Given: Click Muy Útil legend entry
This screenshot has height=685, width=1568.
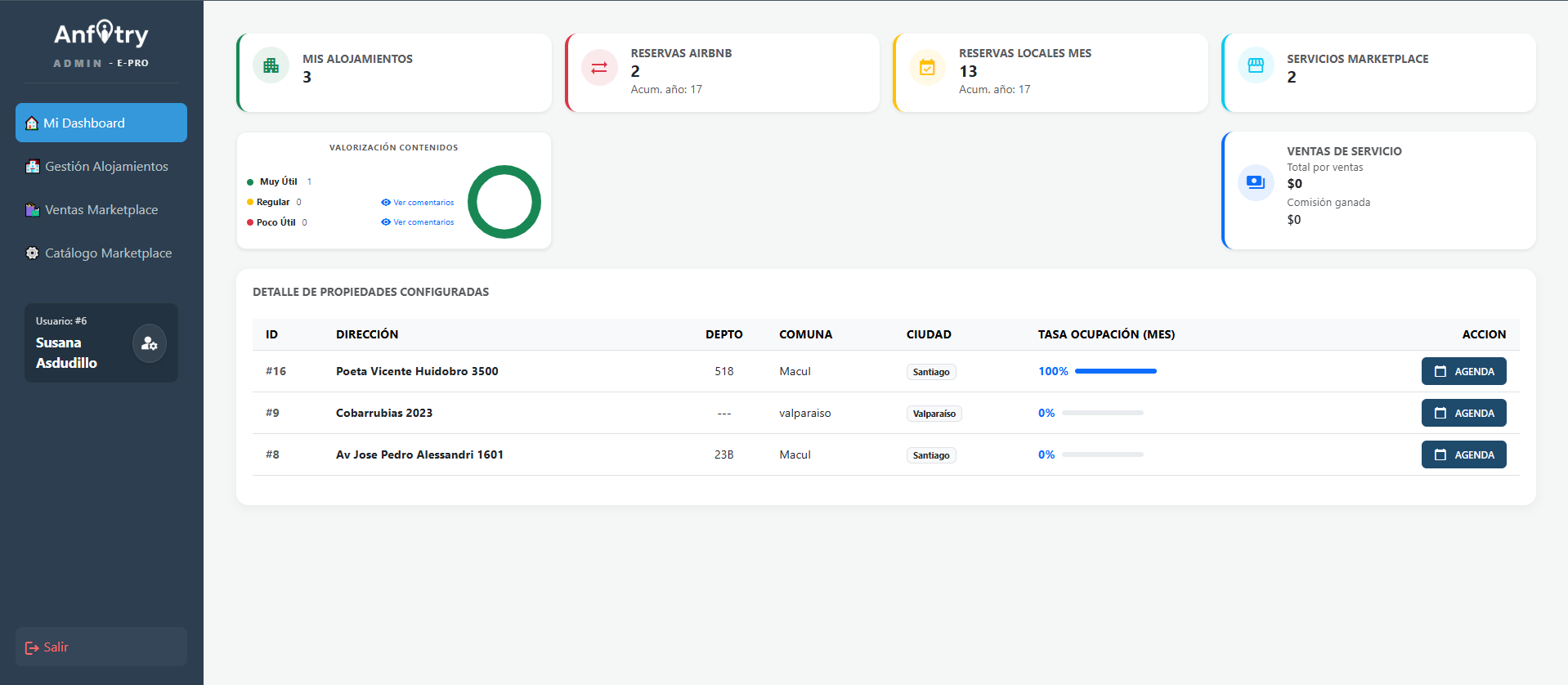Looking at the screenshot, I should click(x=279, y=181).
